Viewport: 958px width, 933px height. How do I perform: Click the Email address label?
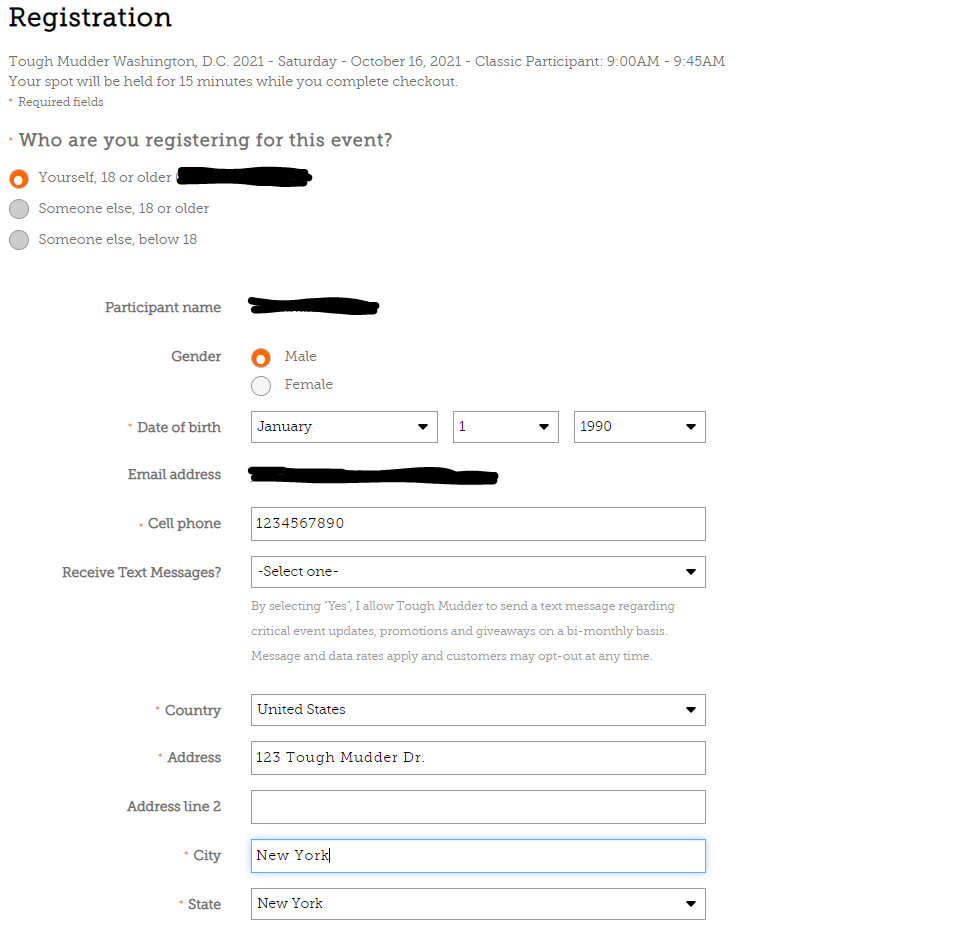coord(174,474)
